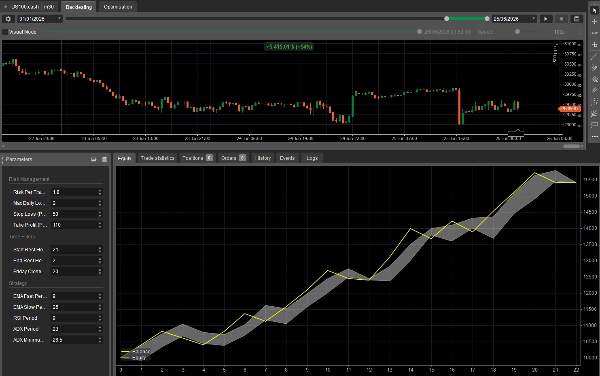Viewport: 600px width, 376px height.
Task: Select the rectangle shape tool in right toolbar
Action: [594, 125]
